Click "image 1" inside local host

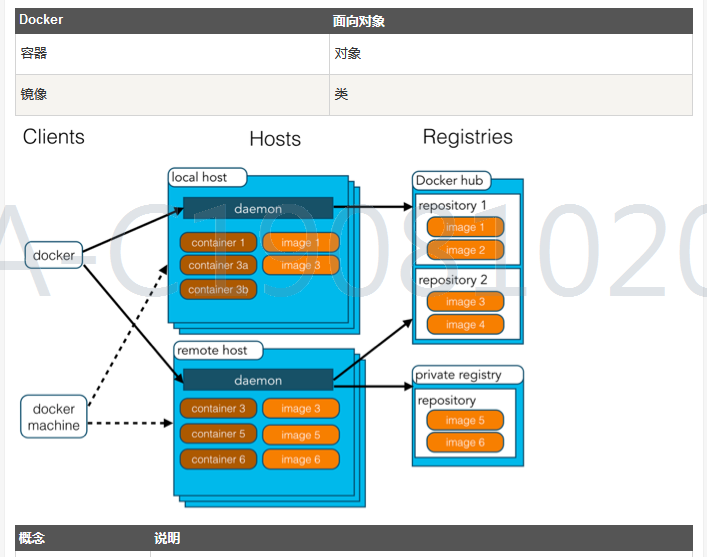pos(301,243)
